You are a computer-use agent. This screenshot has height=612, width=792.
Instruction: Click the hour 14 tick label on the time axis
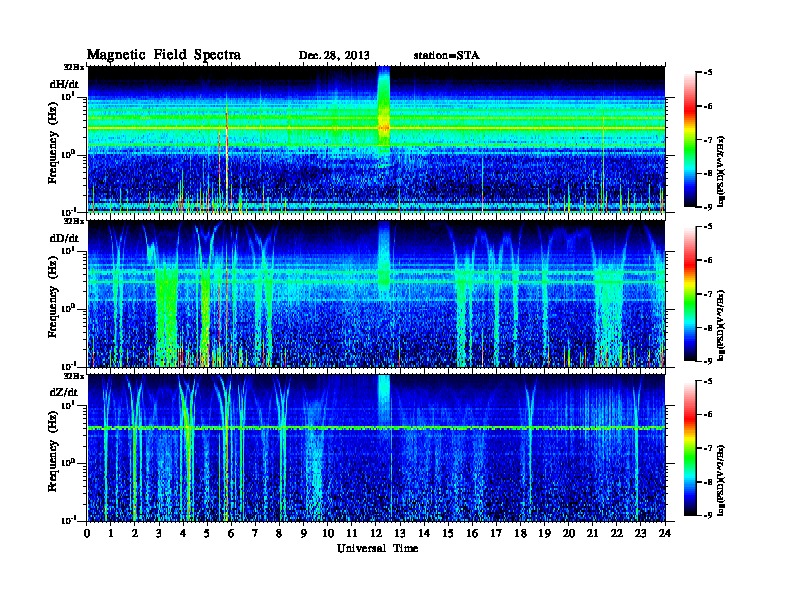click(x=424, y=533)
